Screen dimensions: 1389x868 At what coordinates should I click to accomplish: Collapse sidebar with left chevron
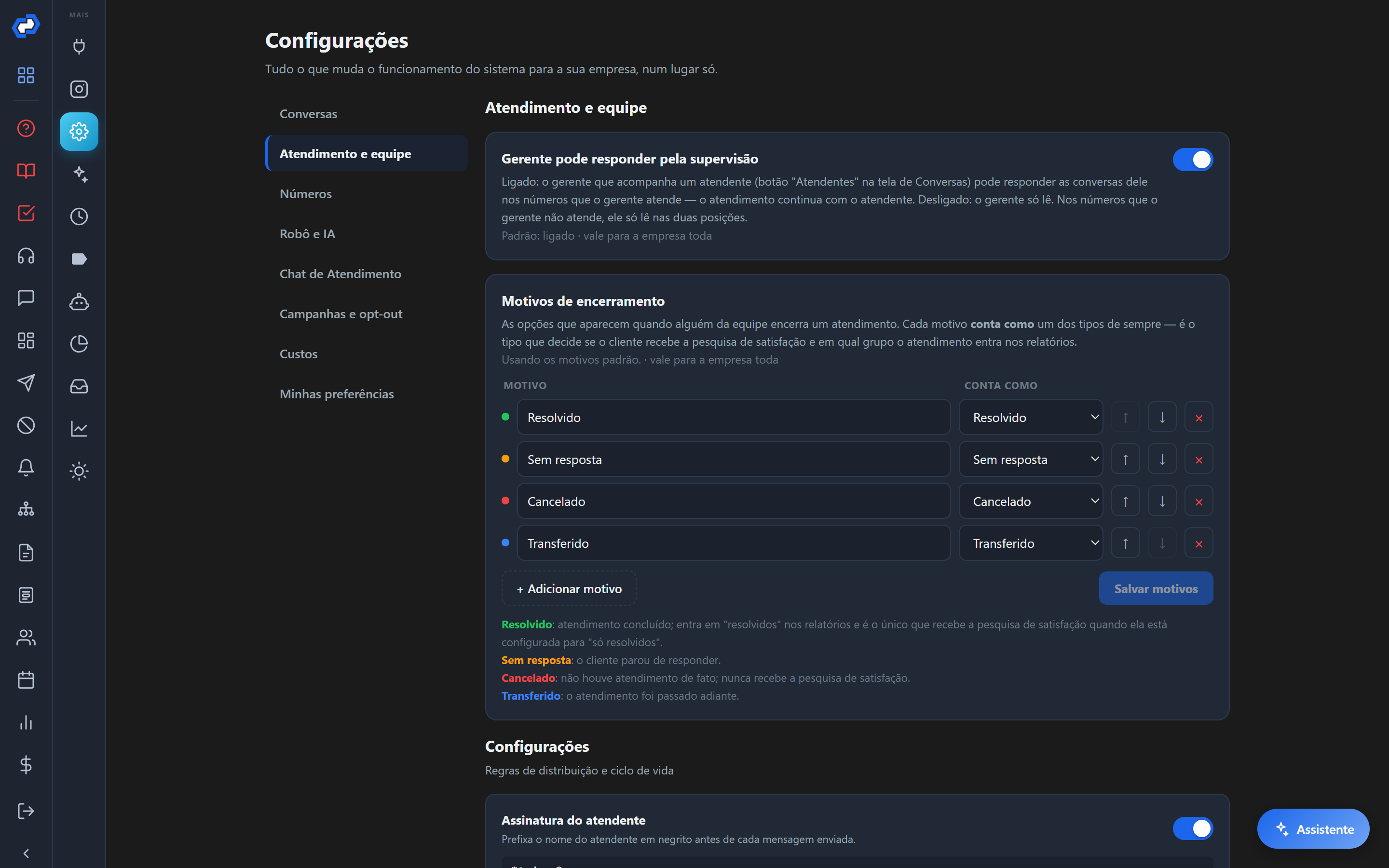tap(26, 854)
